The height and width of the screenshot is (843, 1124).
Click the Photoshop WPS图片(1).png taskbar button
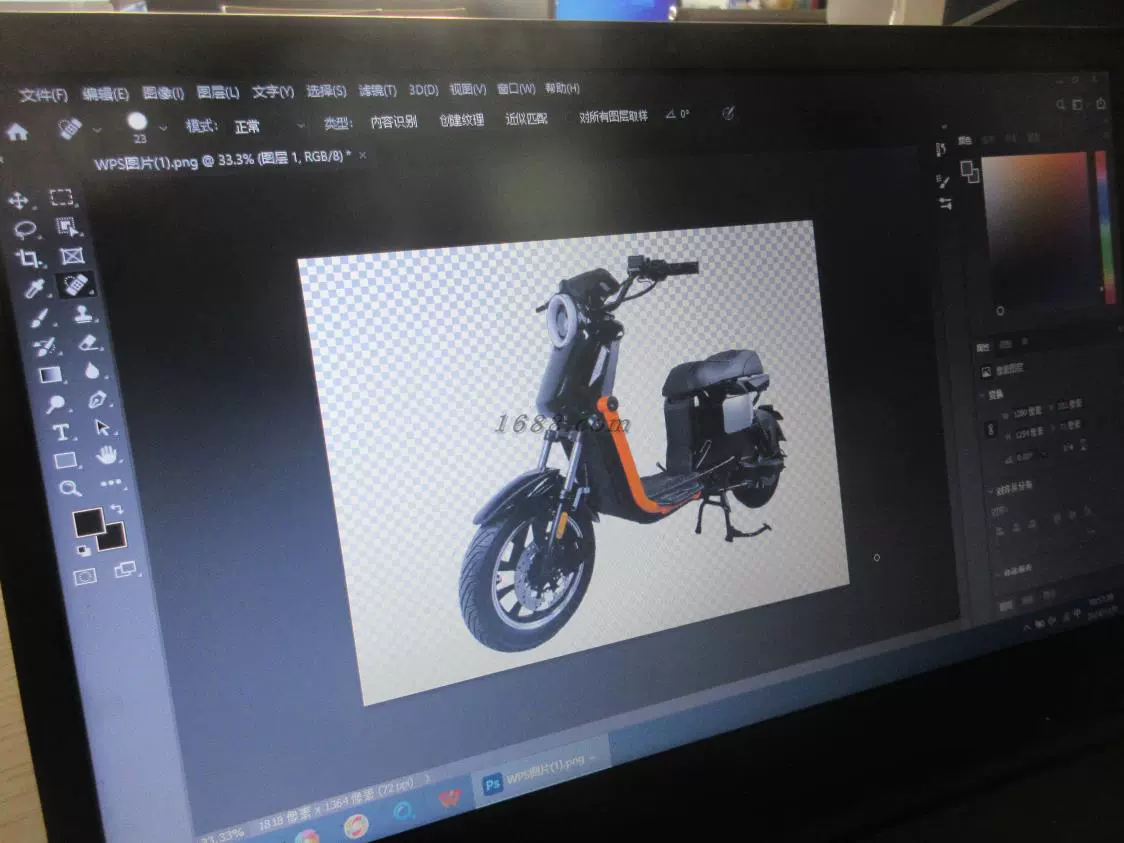(539, 771)
